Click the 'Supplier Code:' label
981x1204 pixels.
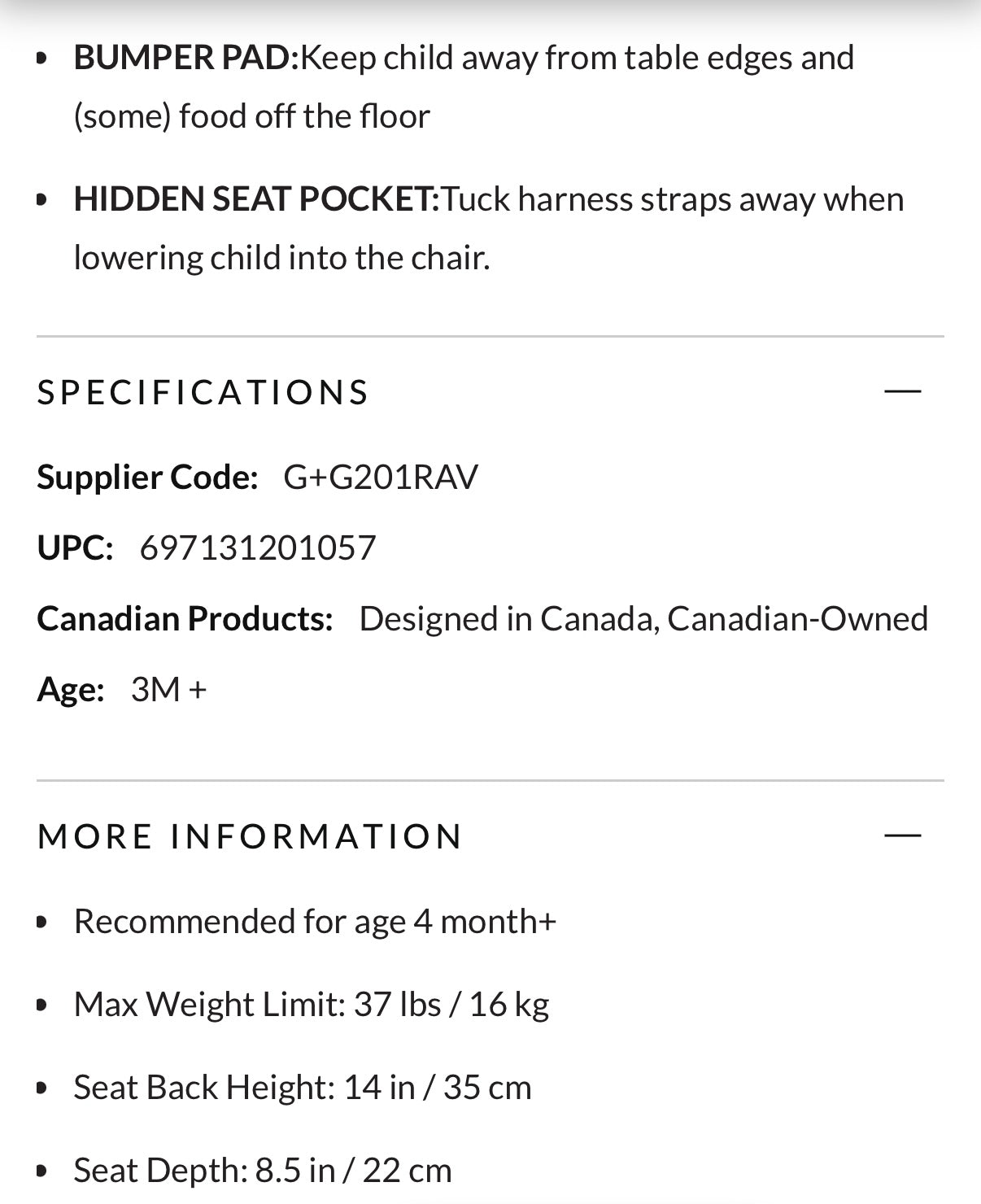tap(147, 477)
